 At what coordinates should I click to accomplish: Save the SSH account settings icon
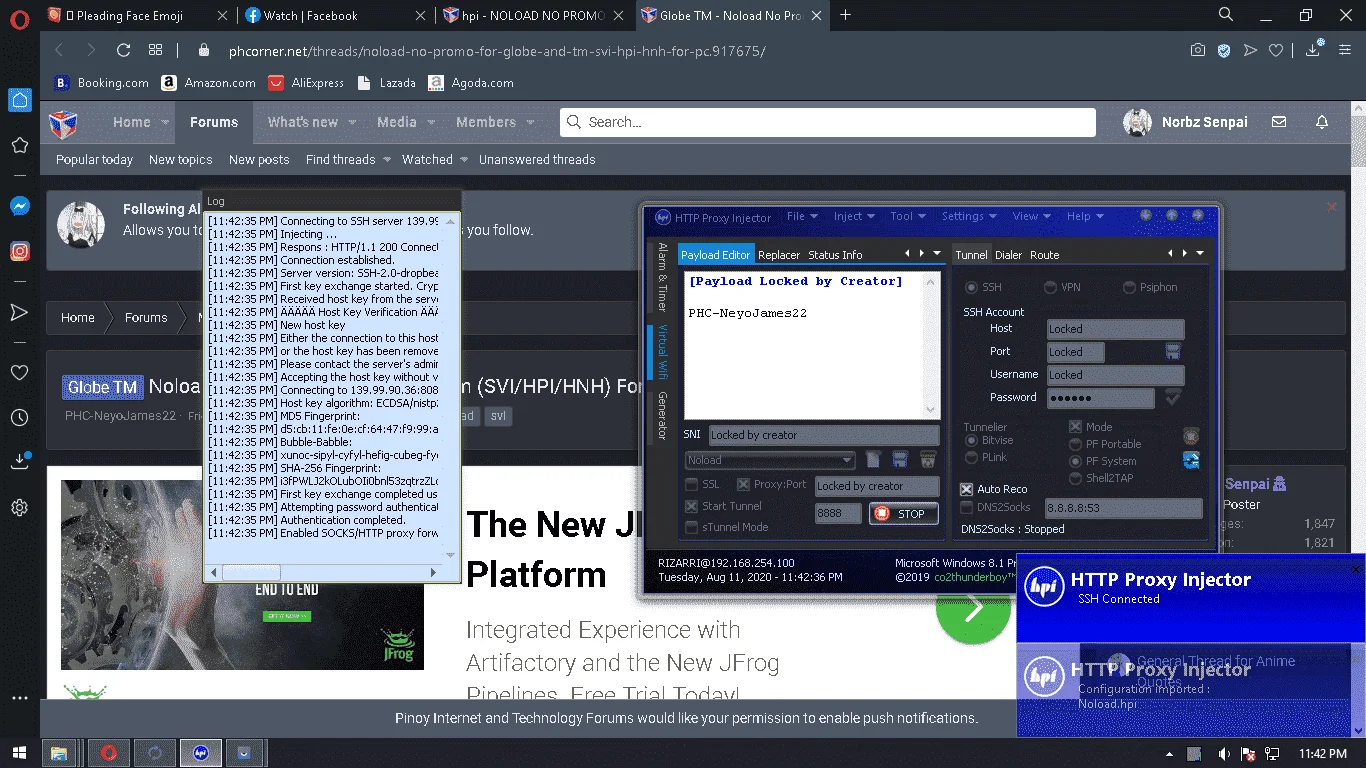coord(1173,352)
